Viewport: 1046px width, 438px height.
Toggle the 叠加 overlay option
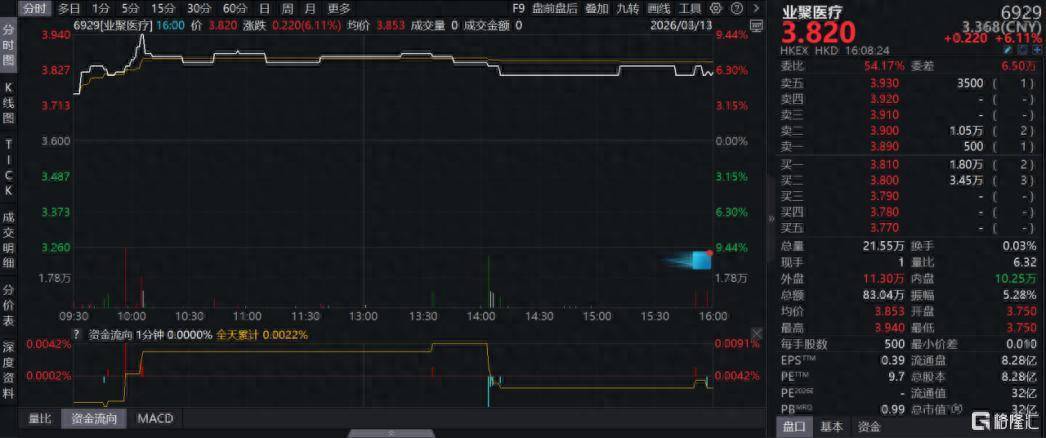click(597, 7)
